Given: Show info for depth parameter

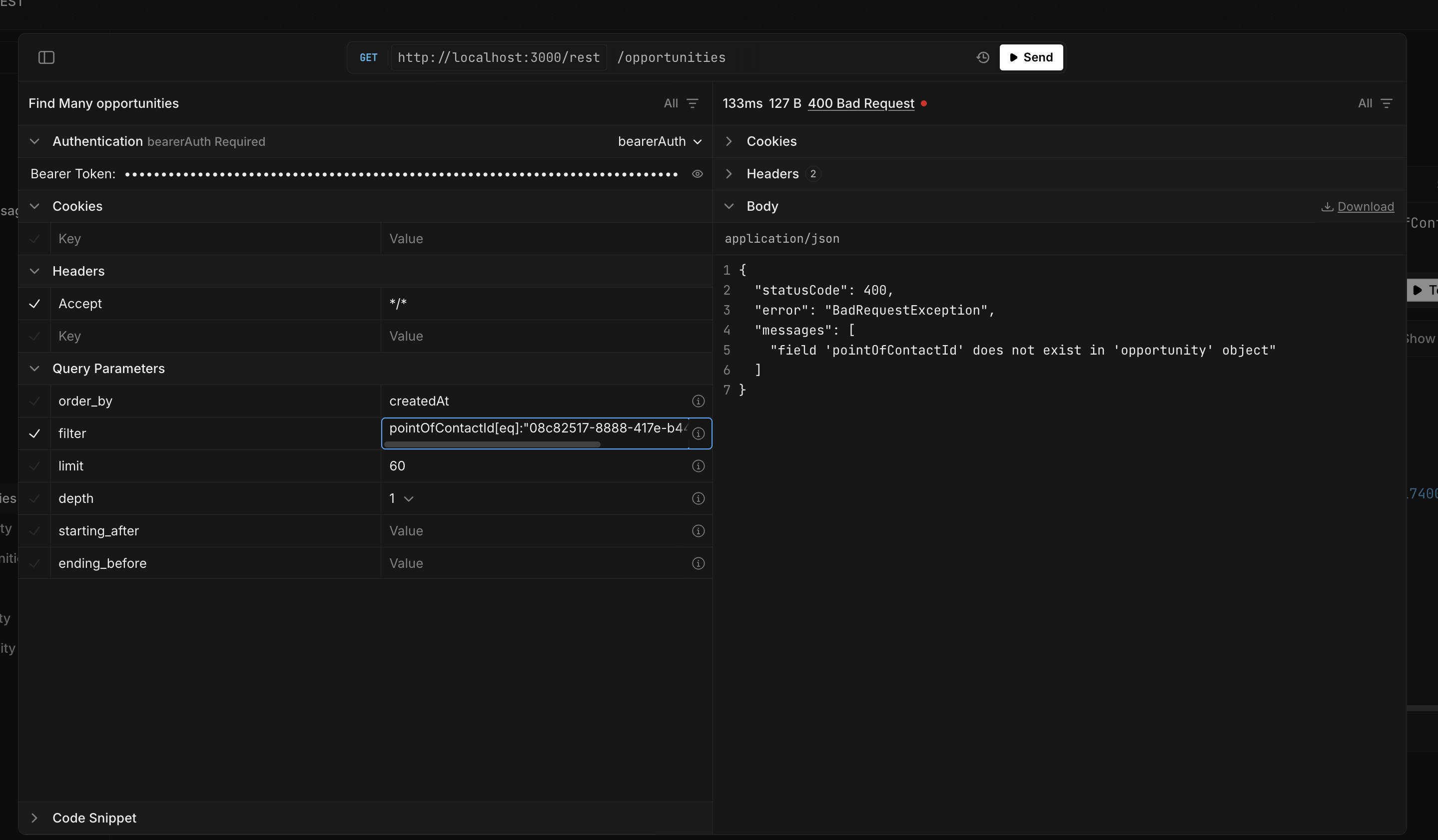Looking at the screenshot, I should 698,499.
